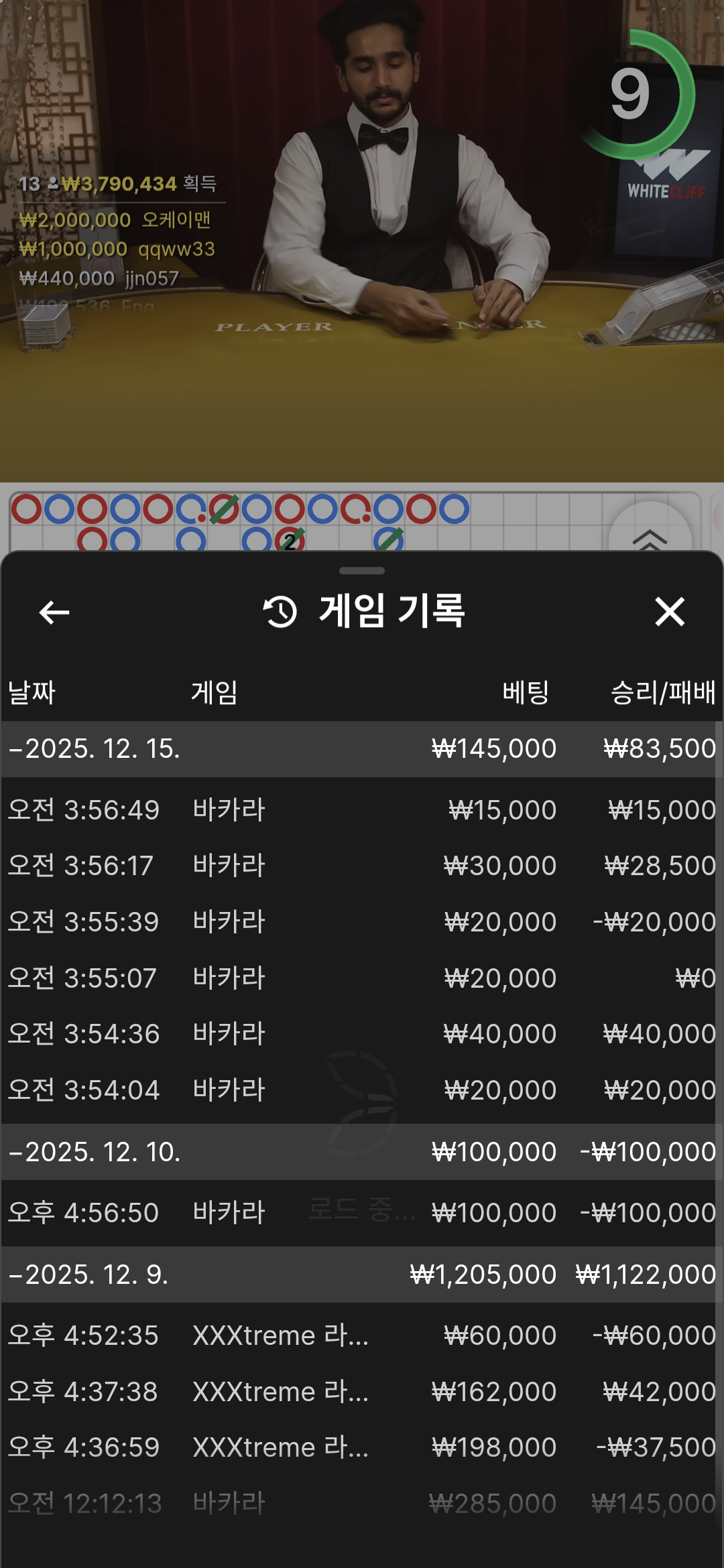View the 오전 3:54:36 ₩40,000 bet round
Image resolution: width=724 pixels, height=1568 pixels.
click(361, 1034)
